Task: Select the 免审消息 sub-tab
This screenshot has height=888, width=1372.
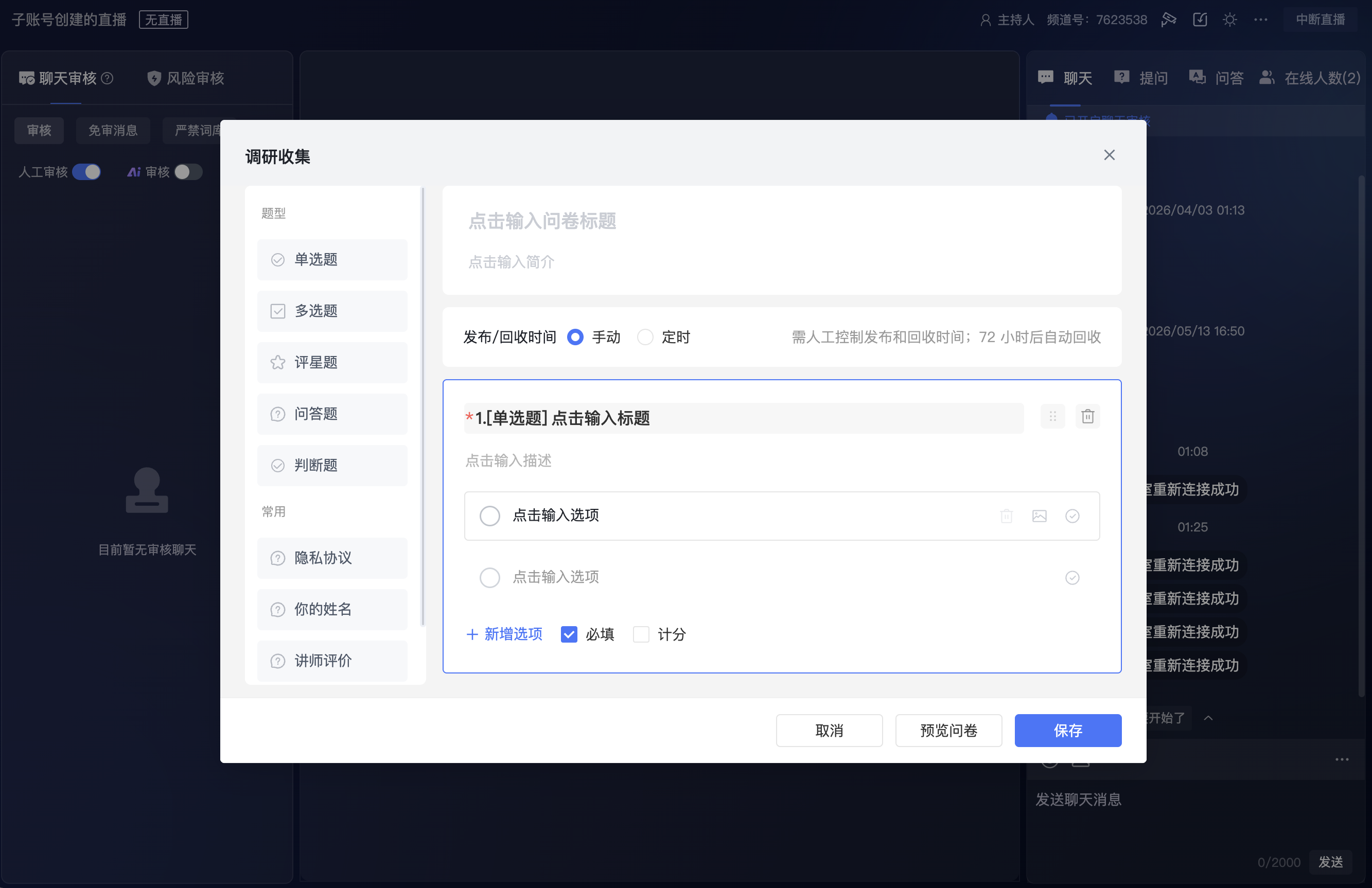Action: pos(113,130)
